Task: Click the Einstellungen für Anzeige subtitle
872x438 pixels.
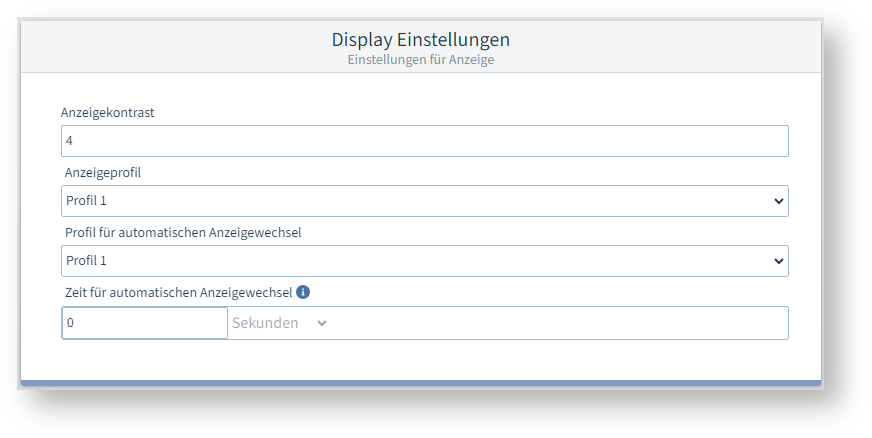Action: click(x=420, y=60)
